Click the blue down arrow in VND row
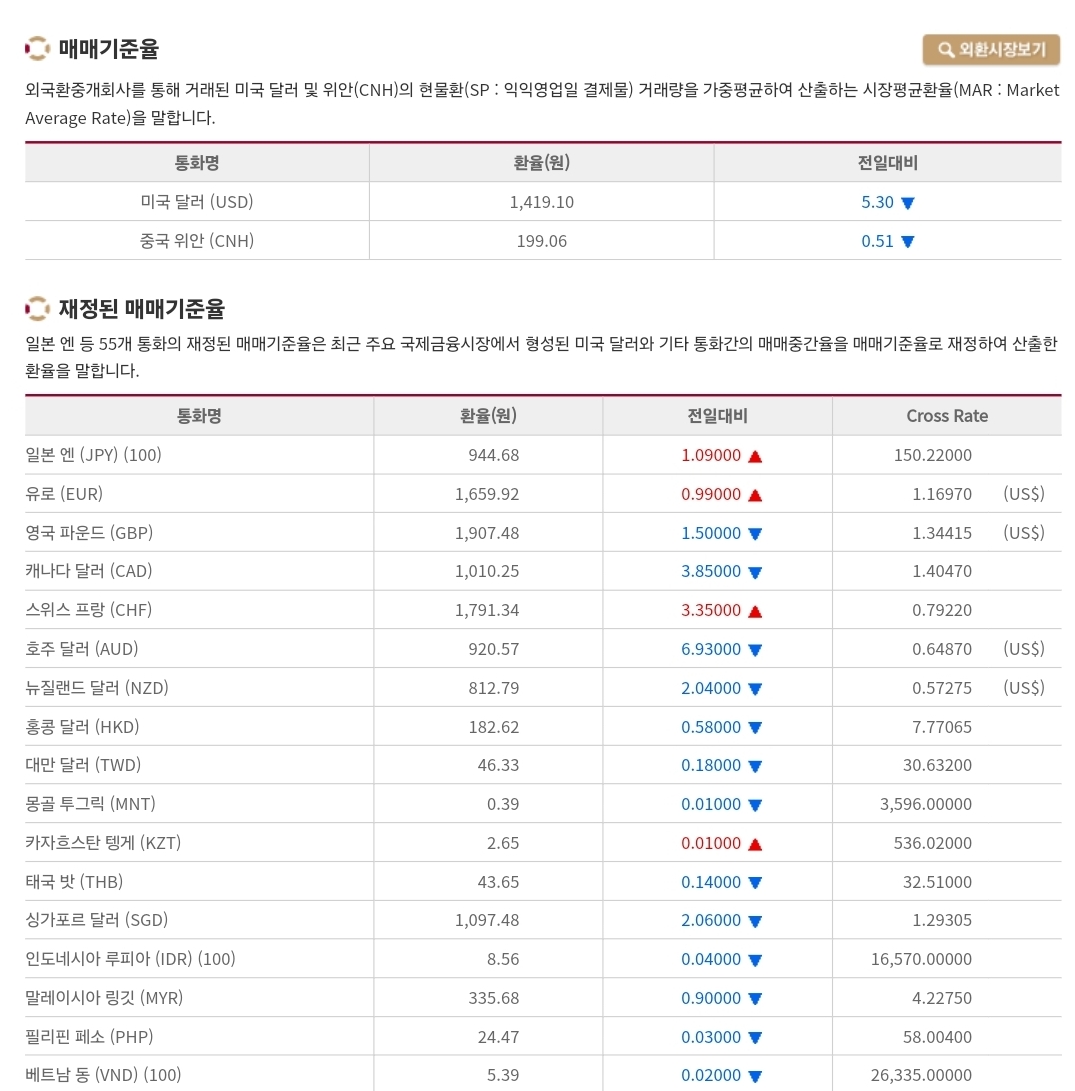The width and height of the screenshot is (1075, 1091). tap(755, 1076)
